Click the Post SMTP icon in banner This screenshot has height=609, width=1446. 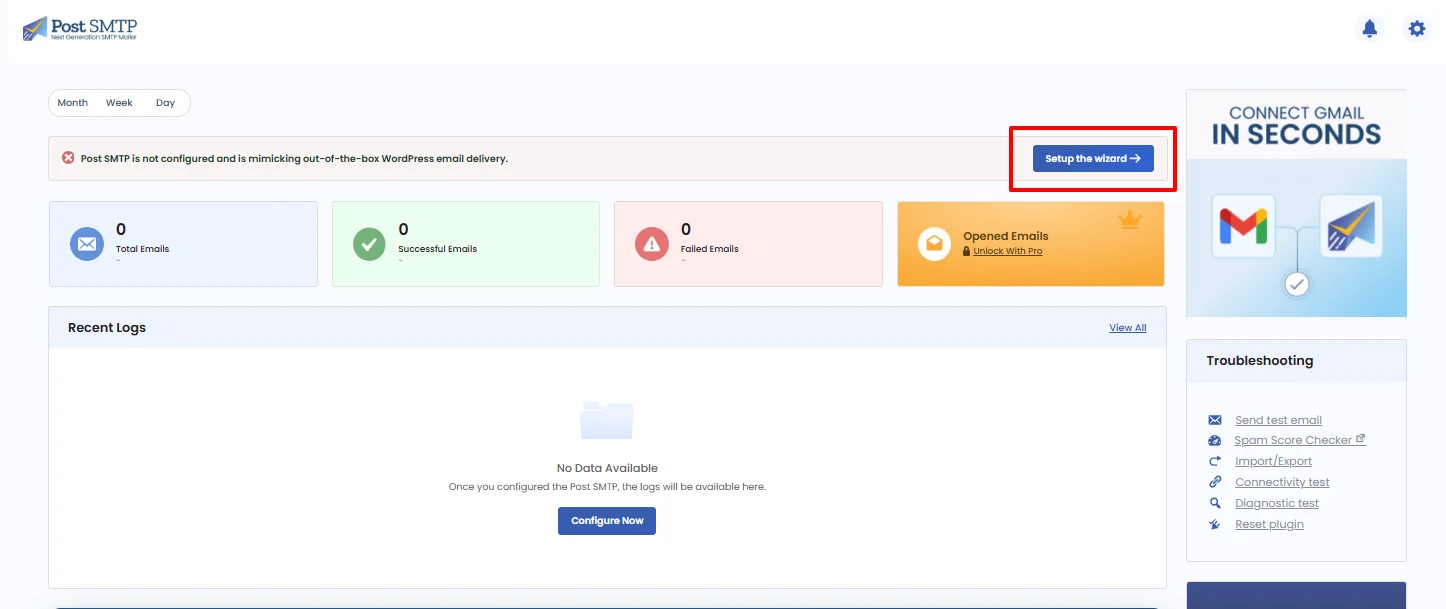click(x=1351, y=226)
